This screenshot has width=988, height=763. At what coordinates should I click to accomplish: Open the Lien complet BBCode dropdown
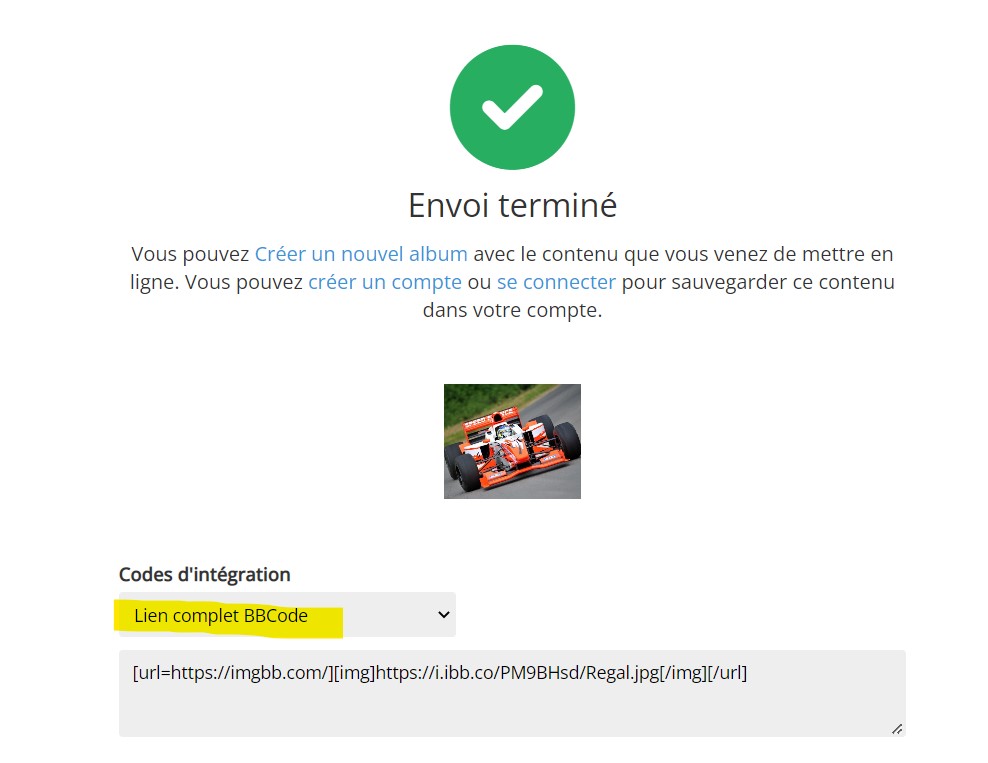point(287,614)
